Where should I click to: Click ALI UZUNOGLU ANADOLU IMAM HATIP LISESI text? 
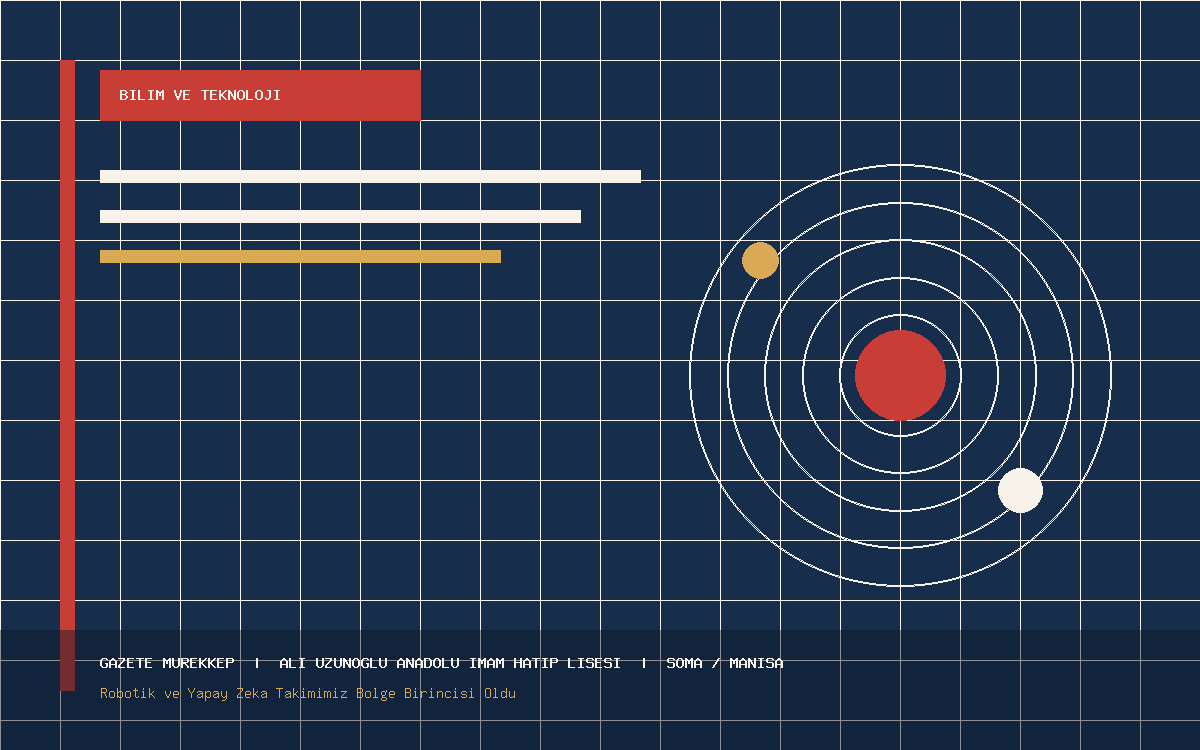click(450, 663)
